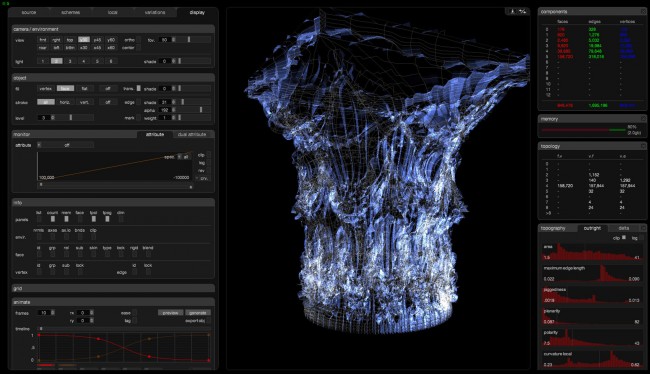Click the memory panel corner icon
This screenshot has width=650, height=374.
(643, 119)
